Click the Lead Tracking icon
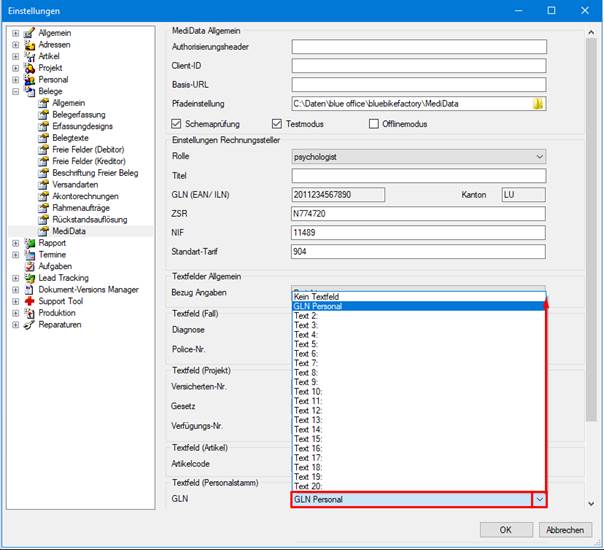Viewport: 604px width, 550px height. tap(30, 278)
